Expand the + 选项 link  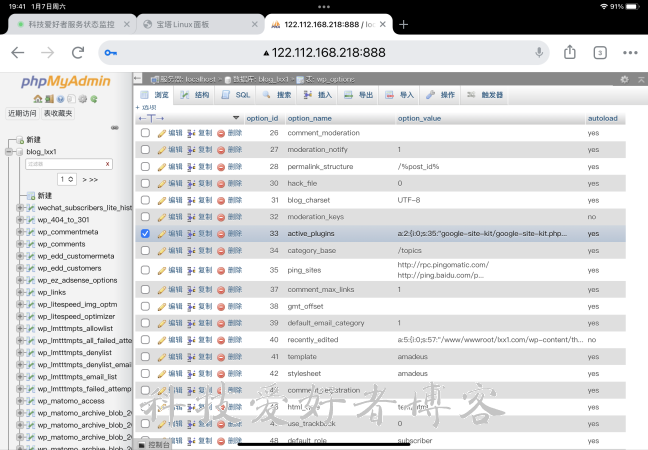point(146,107)
